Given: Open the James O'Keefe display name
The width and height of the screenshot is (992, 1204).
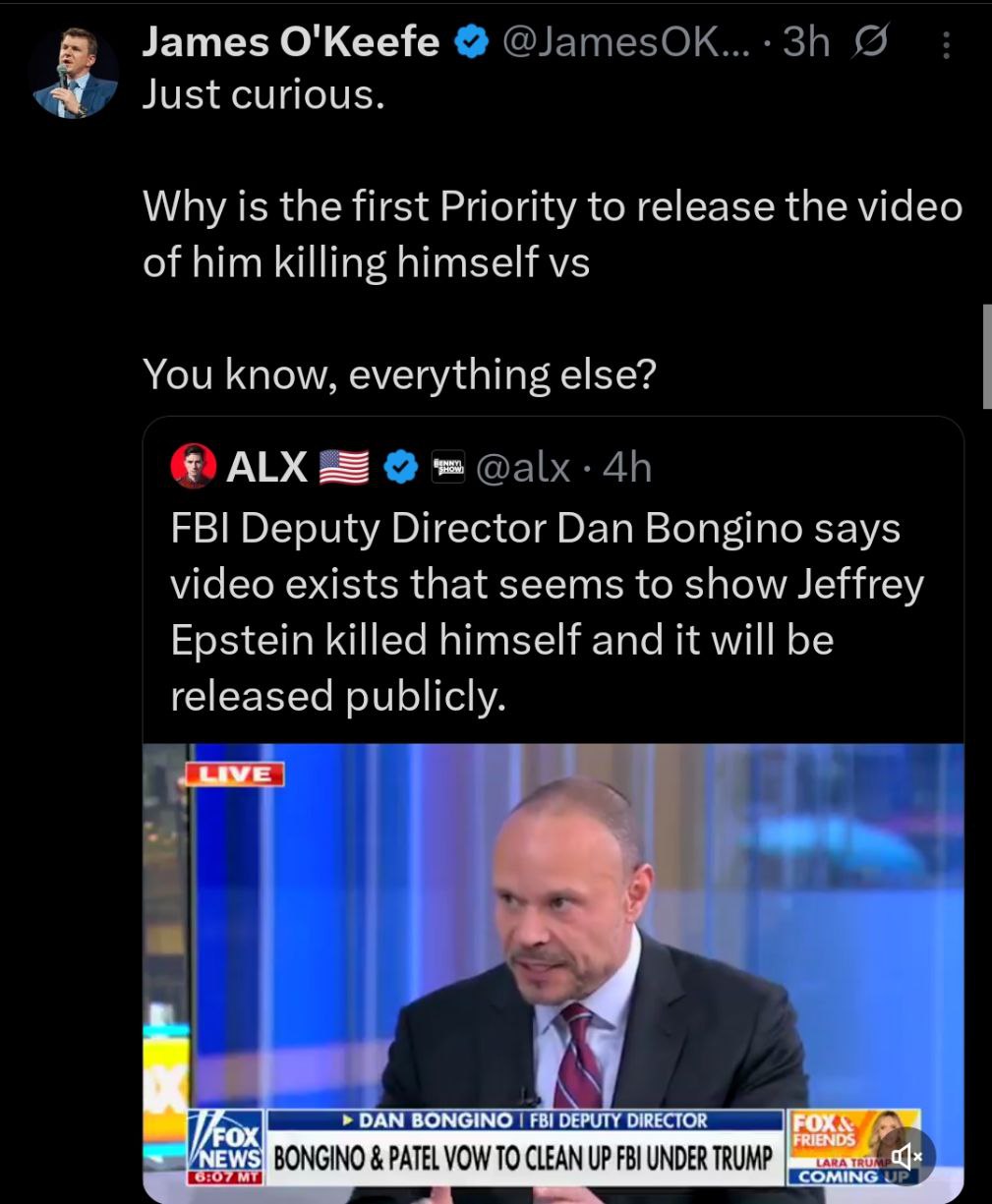Looking at the screenshot, I should pos(291,43).
